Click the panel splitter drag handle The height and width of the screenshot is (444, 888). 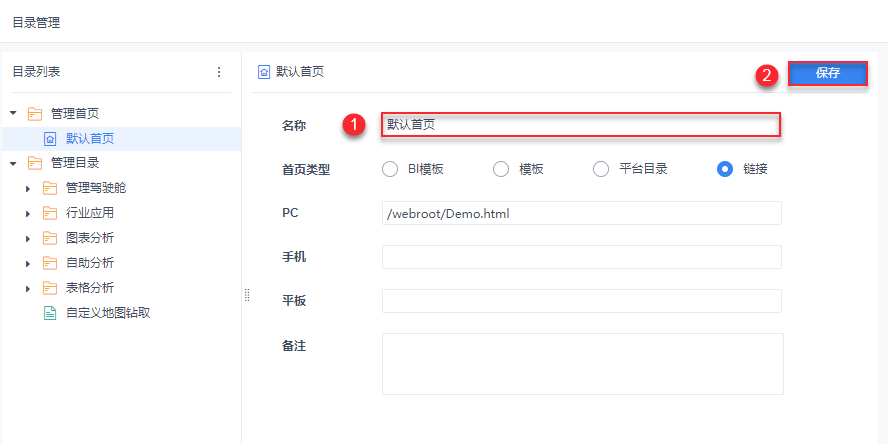[x=246, y=295]
